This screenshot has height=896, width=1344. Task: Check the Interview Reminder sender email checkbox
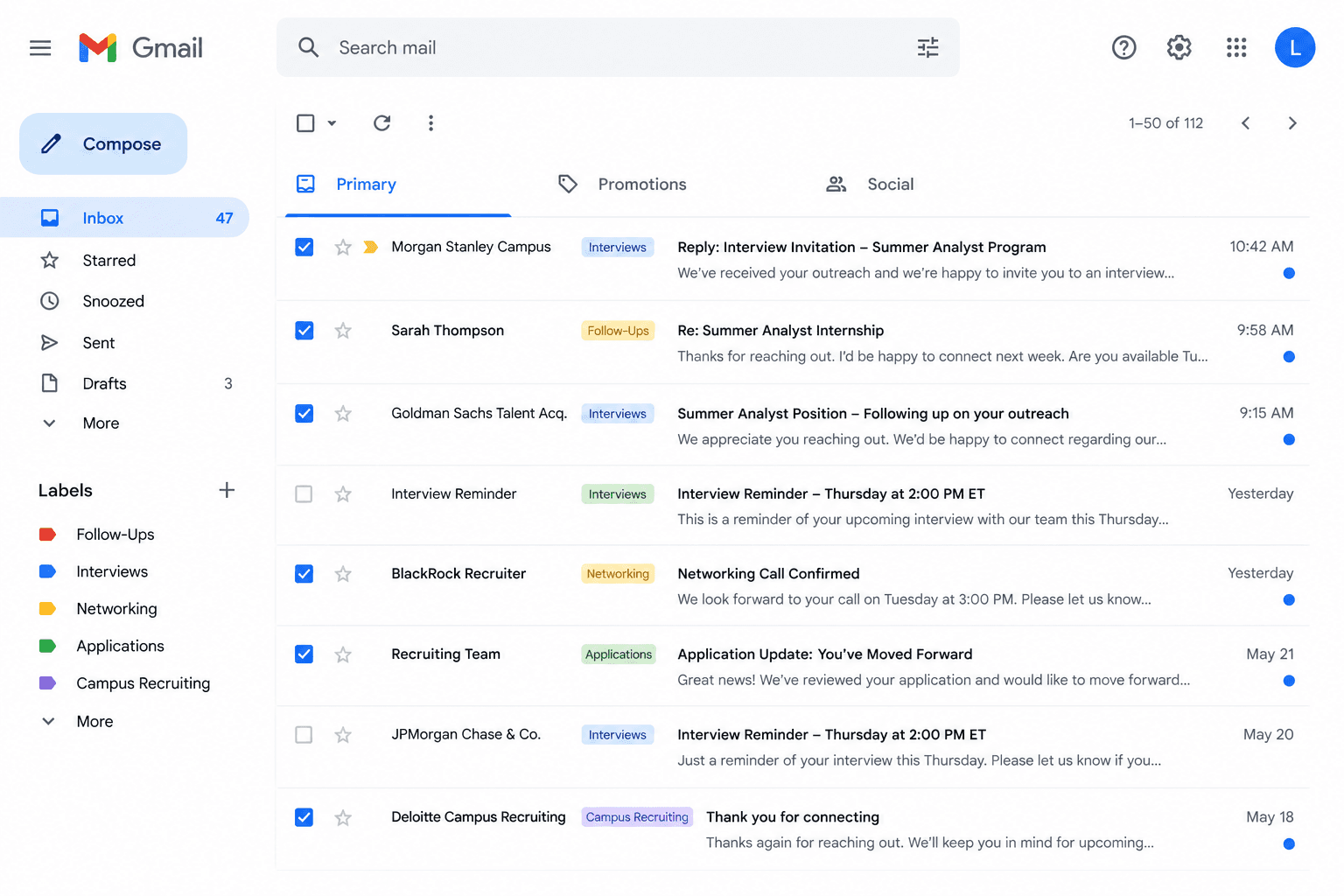pos(304,494)
